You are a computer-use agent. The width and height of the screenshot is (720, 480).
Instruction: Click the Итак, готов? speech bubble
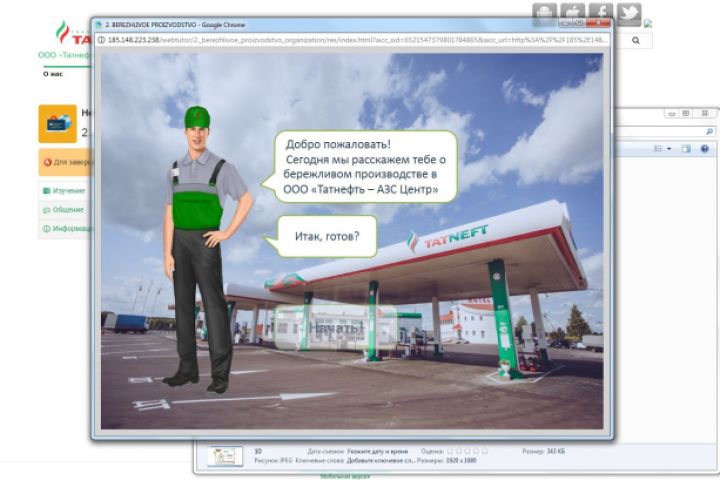326,237
